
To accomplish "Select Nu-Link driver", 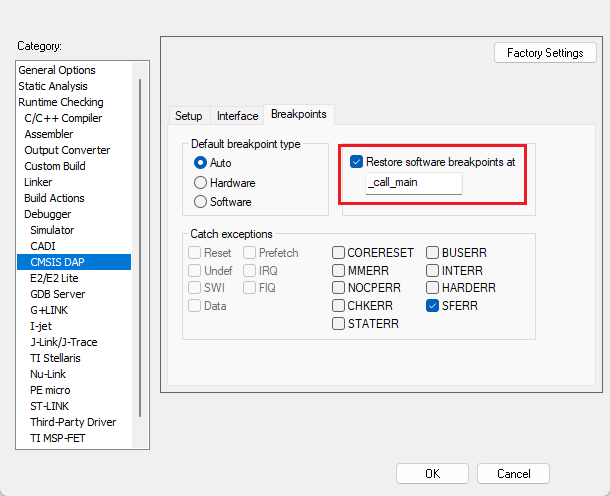I will click(x=74, y=374).
